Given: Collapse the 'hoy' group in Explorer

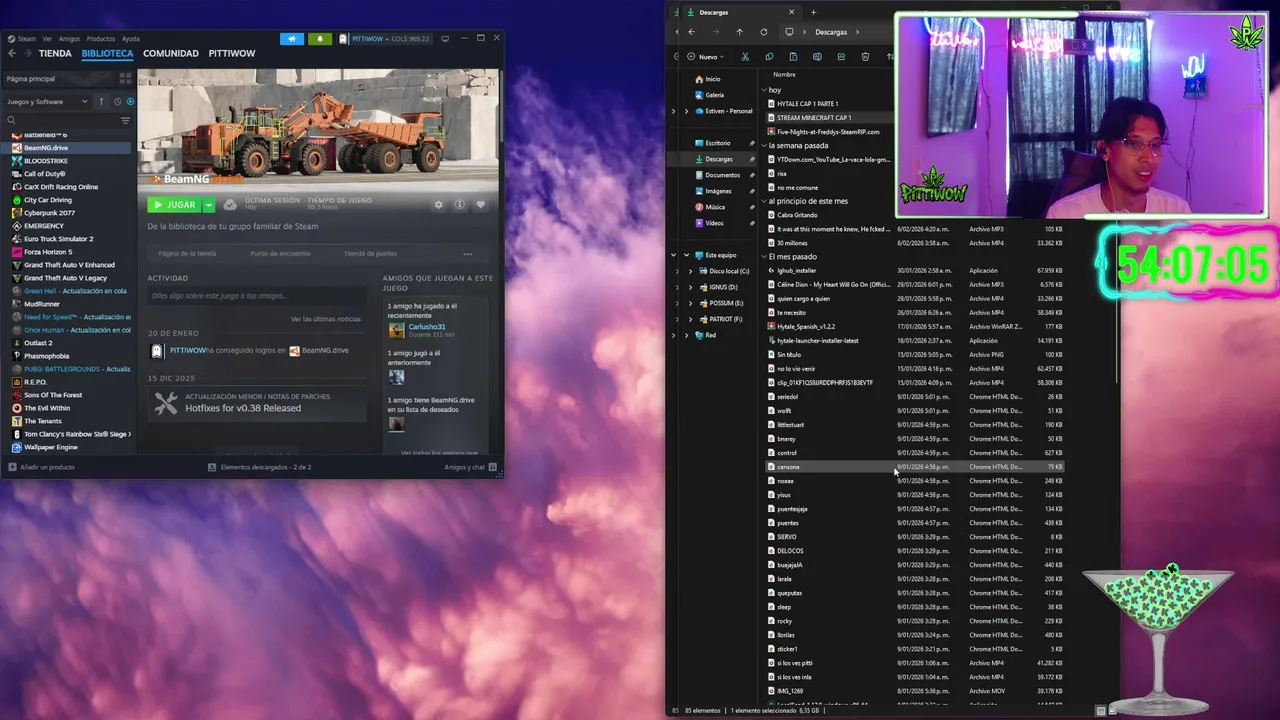Looking at the screenshot, I should point(763,90).
